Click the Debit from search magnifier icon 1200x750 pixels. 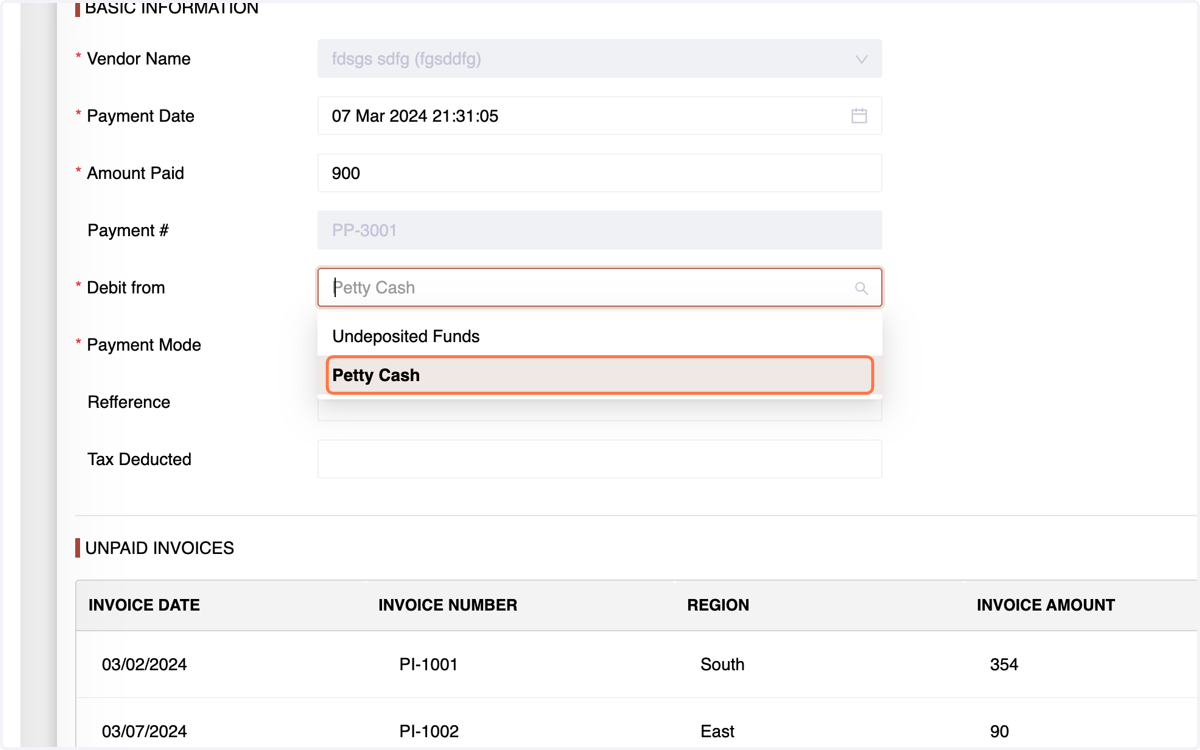tap(861, 288)
